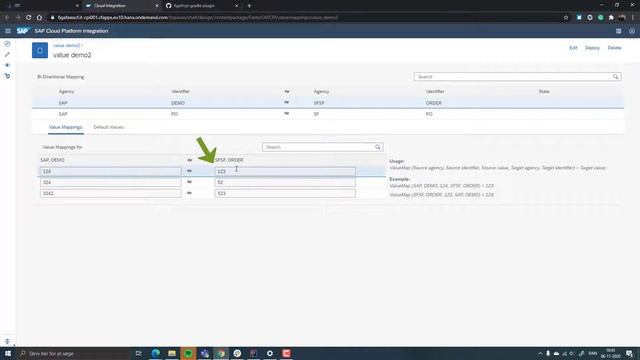Click target value field containing 523
The height and width of the screenshot is (360, 640).
pyautogui.click(x=285, y=193)
